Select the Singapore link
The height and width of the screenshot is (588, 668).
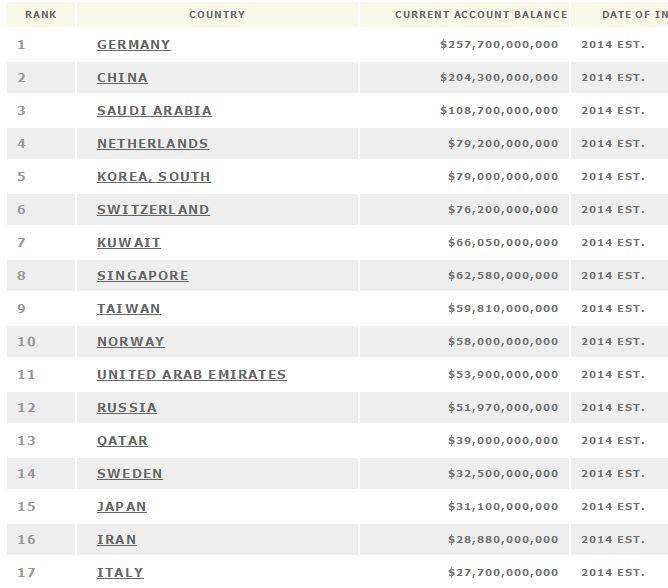click(x=142, y=276)
